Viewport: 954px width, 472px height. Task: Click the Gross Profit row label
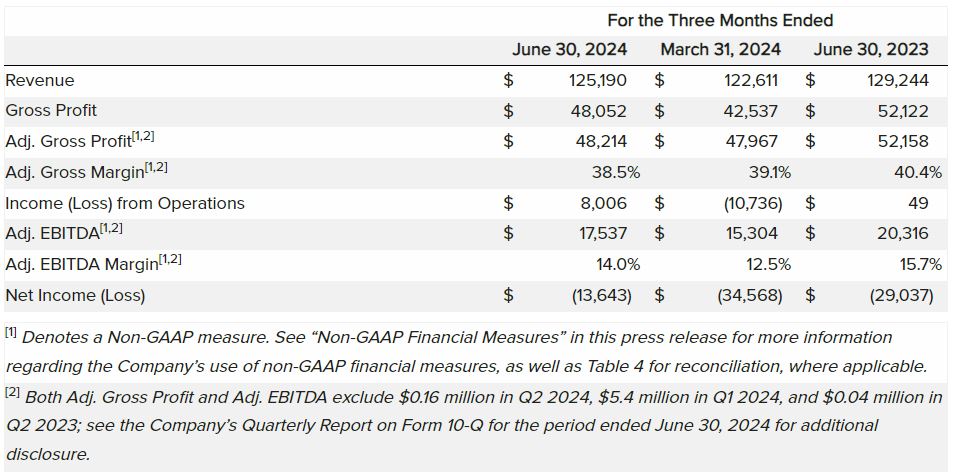(51, 110)
